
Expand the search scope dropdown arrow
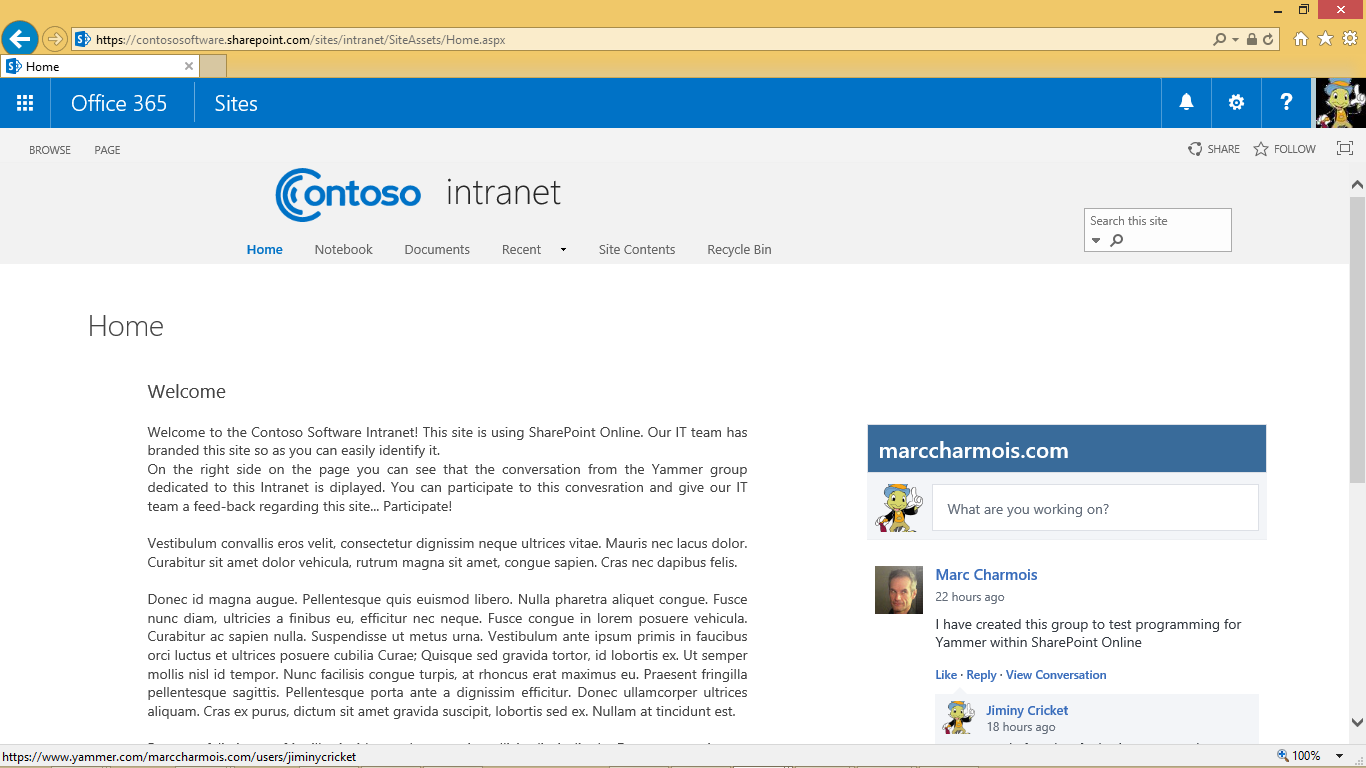coord(1096,240)
